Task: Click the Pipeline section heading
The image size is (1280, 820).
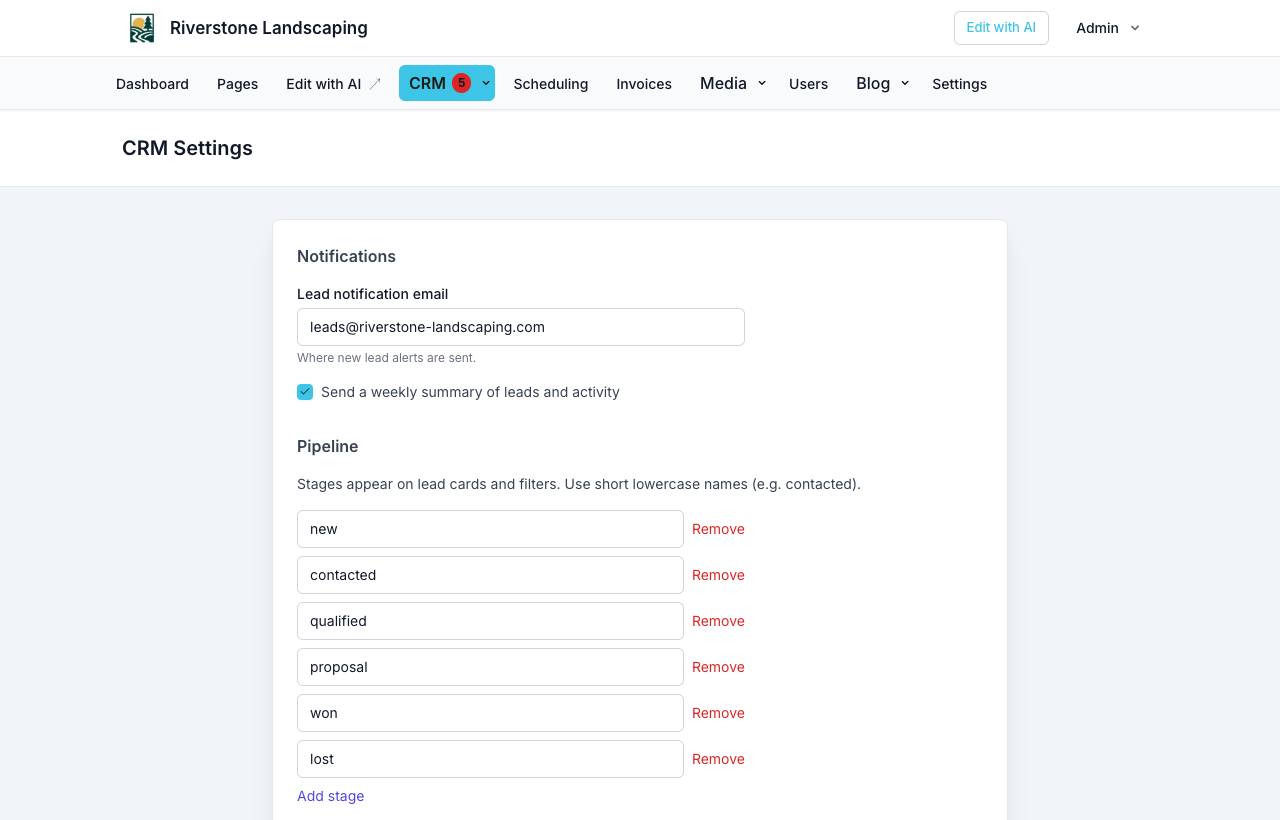Action: click(327, 446)
